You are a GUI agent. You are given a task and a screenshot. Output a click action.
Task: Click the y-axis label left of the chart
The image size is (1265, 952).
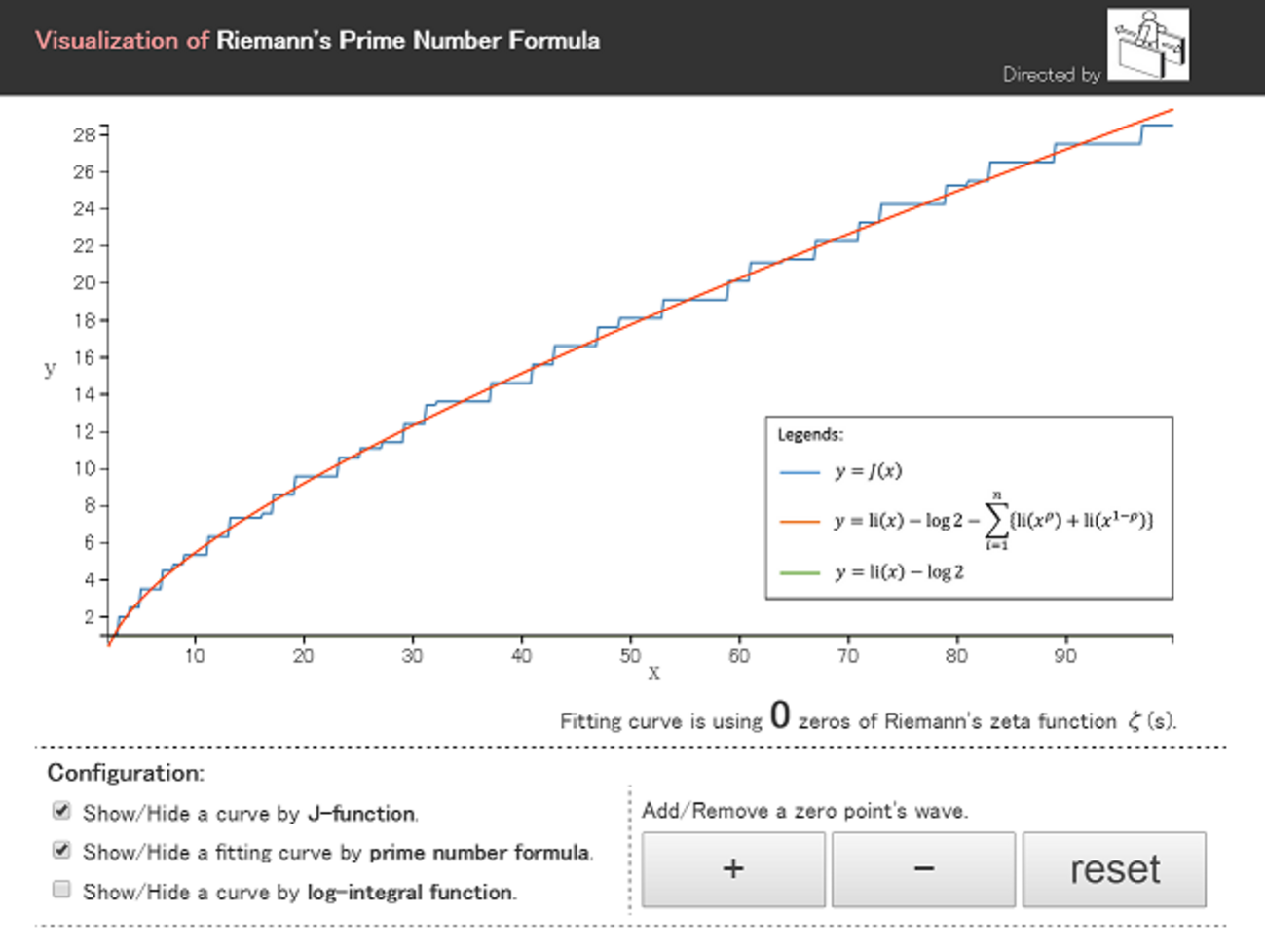click(x=50, y=369)
